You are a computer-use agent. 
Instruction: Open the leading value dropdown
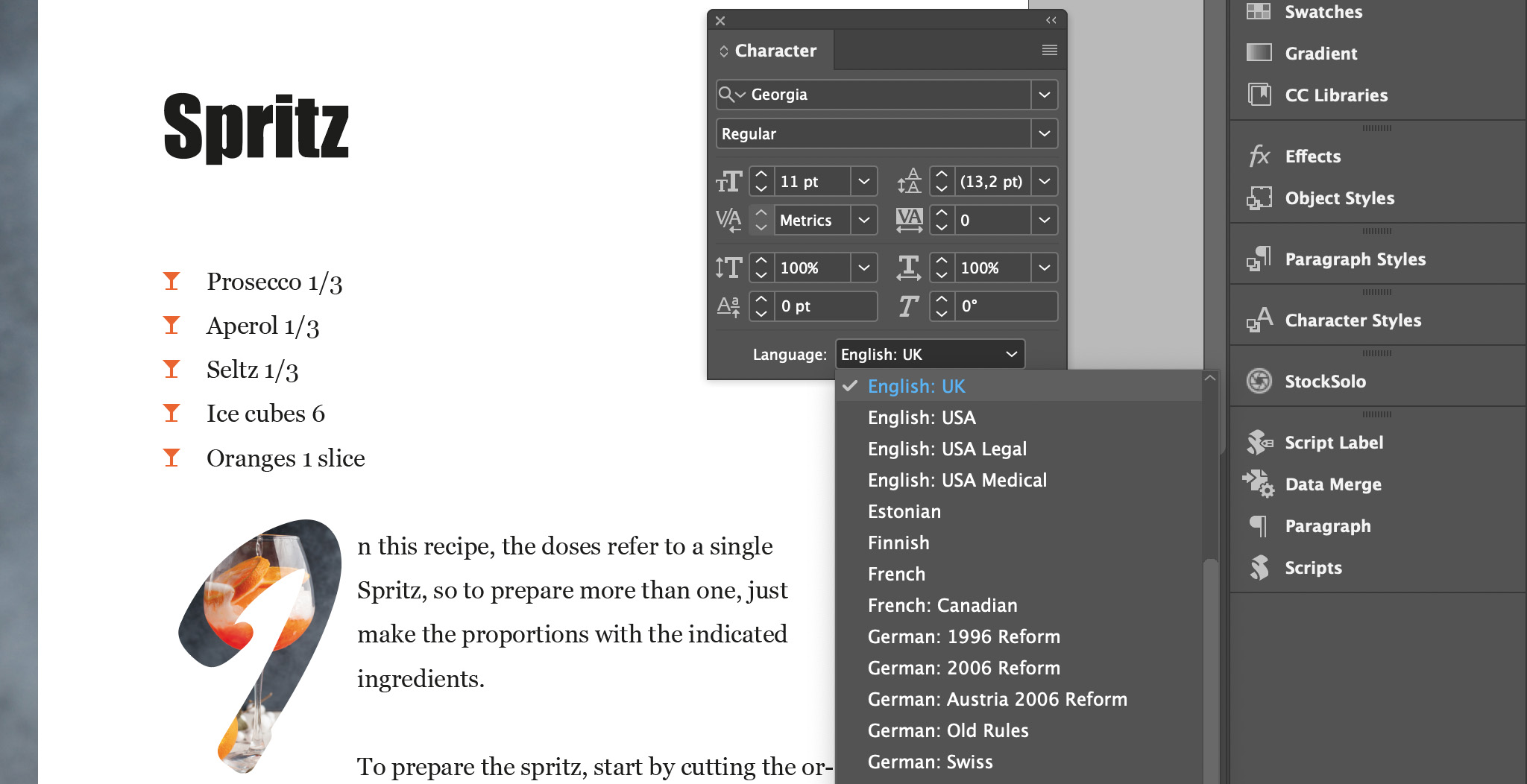1045,181
